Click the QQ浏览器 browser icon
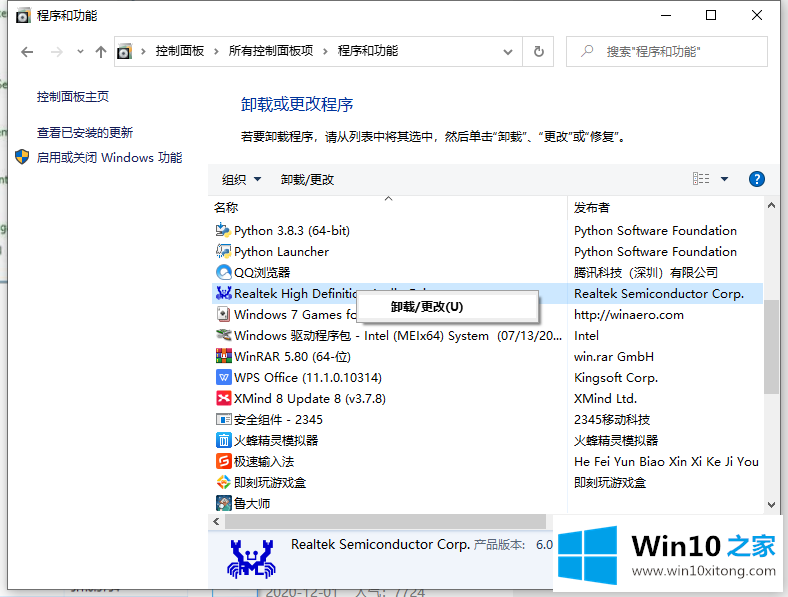Screen dimensions: 788x597 pos(223,272)
